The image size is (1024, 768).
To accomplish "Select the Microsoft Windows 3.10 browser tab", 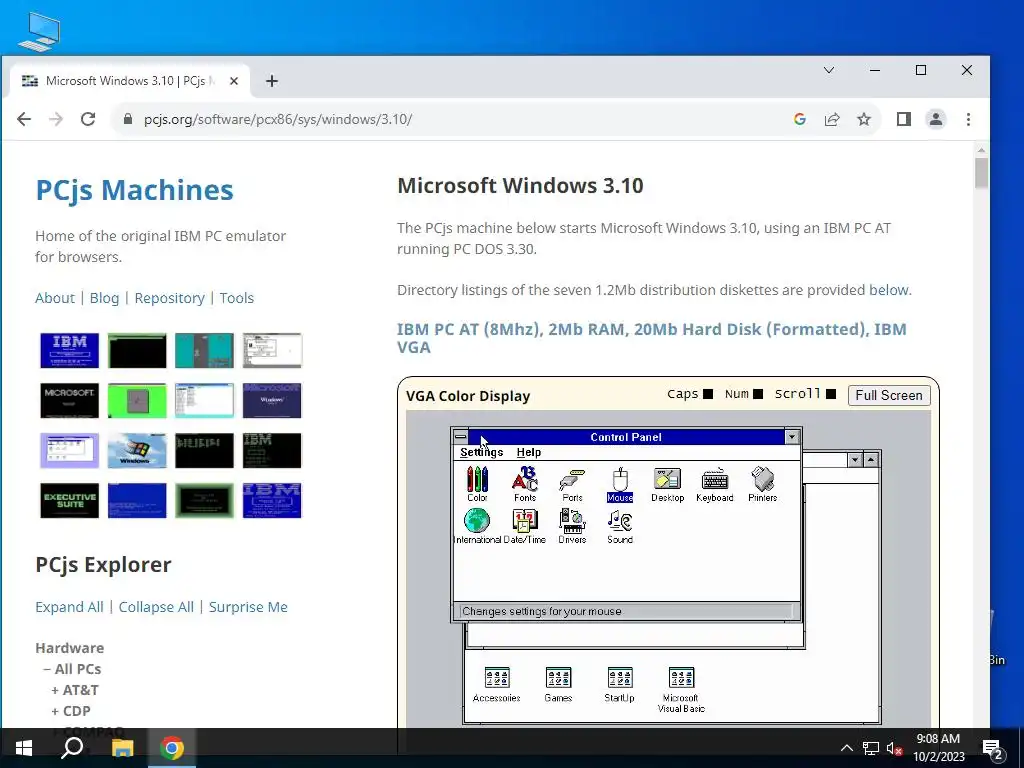I will tap(129, 81).
